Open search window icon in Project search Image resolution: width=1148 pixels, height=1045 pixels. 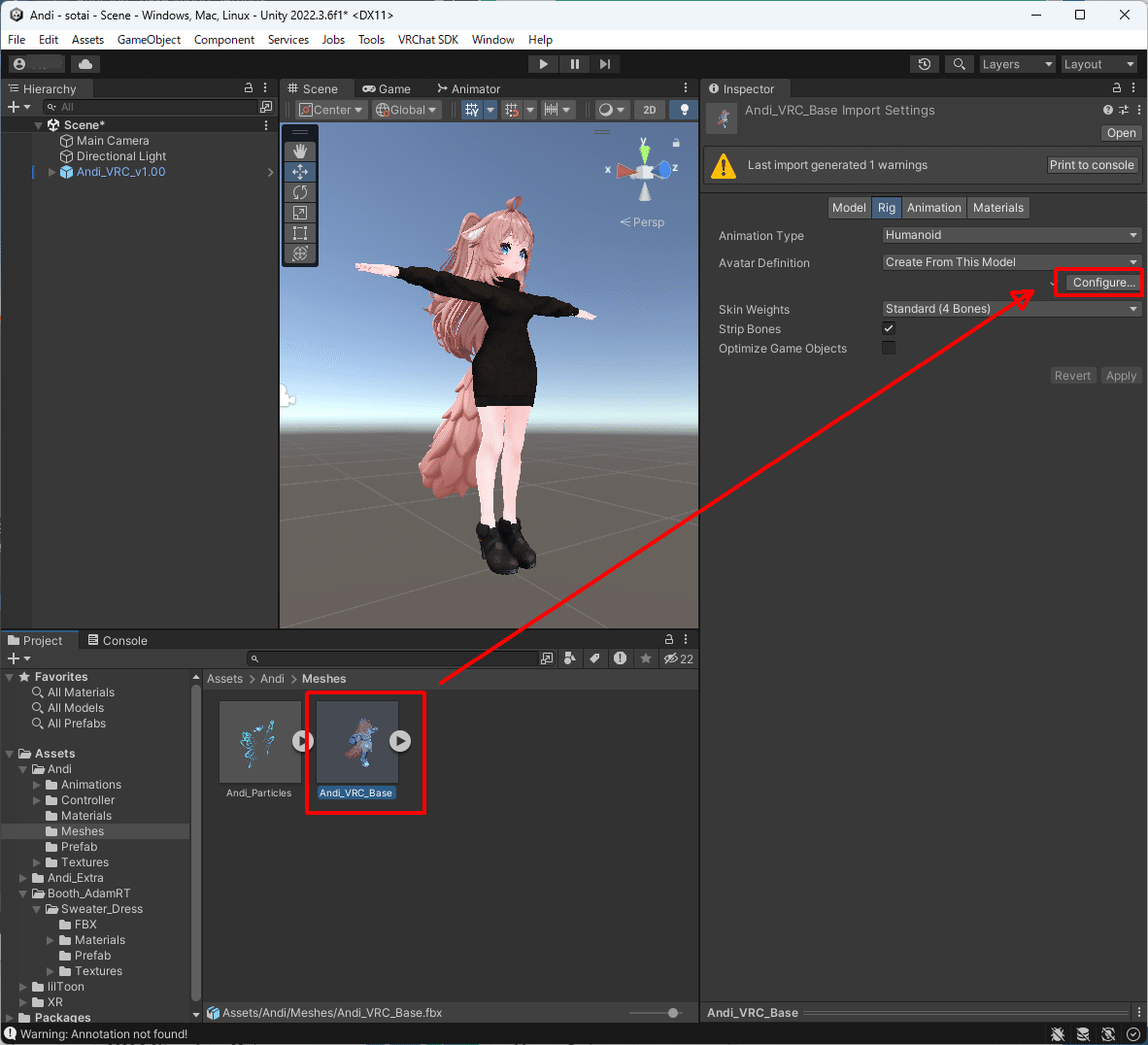click(x=546, y=658)
